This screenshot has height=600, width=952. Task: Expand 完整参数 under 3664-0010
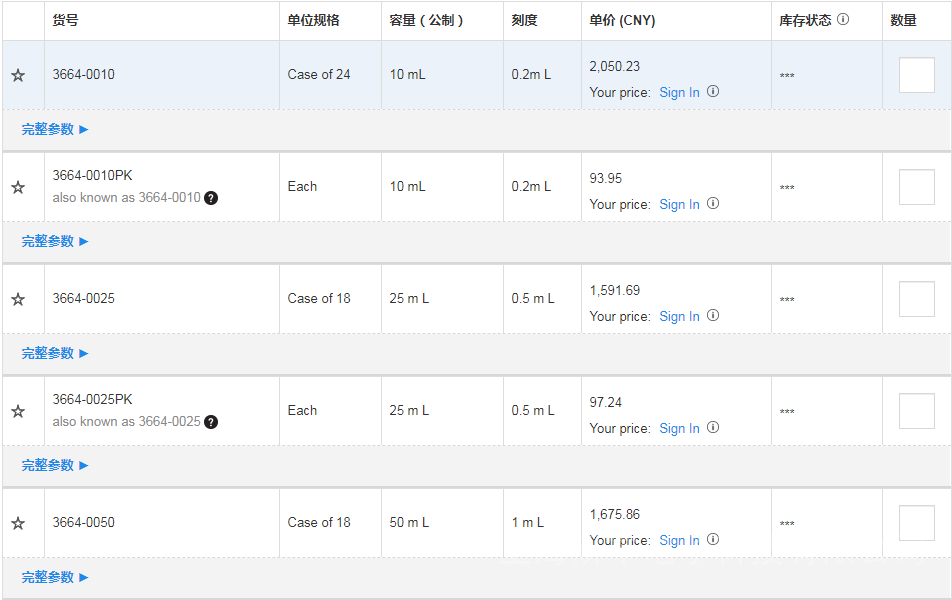[x=55, y=129]
